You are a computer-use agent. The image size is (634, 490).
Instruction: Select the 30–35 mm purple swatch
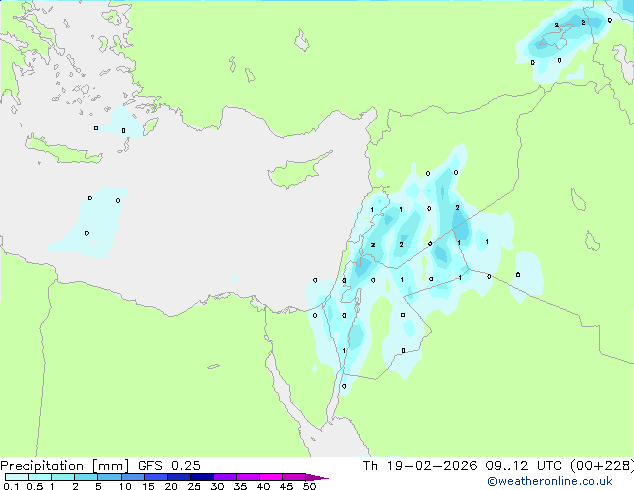224,477
